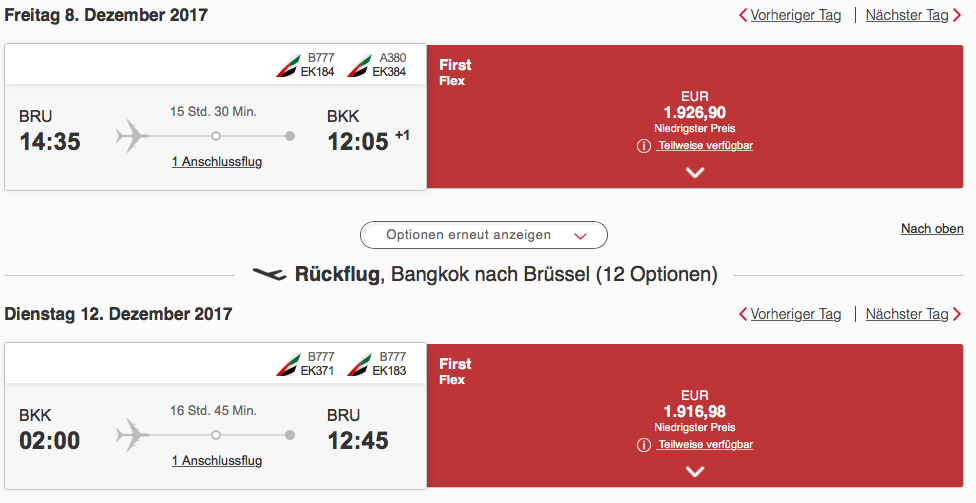Open 1 Anschlussflug link for outbound flight
976x503 pixels.
coord(217,161)
